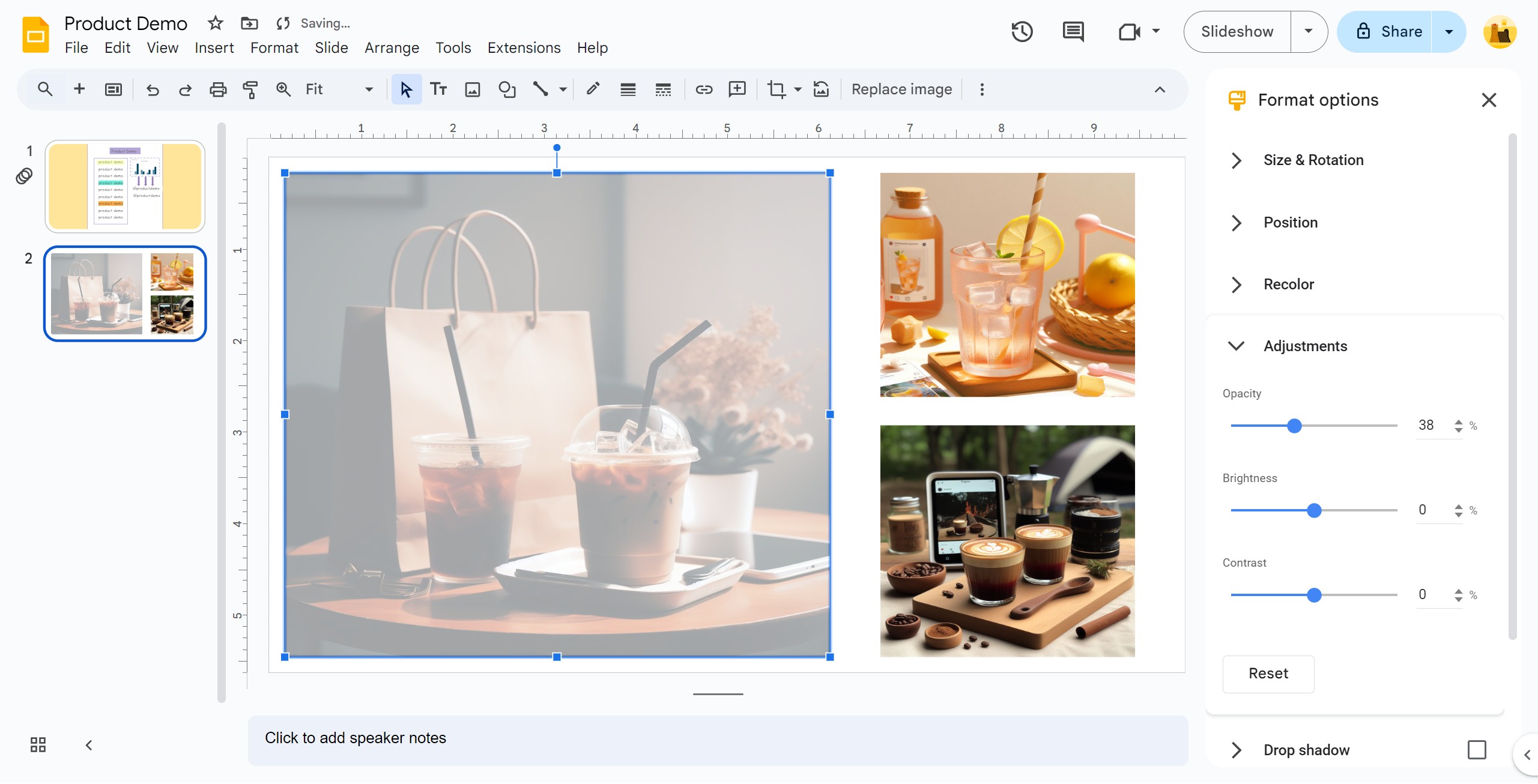Viewport: 1538px width, 784px height.
Task: Choose the Select arrow cursor tool
Action: [x=407, y=89]
